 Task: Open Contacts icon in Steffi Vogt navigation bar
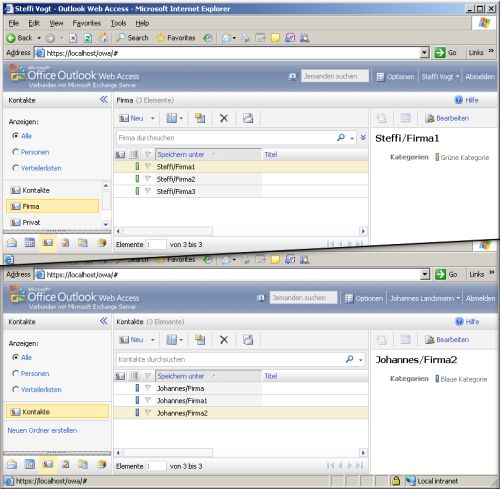click(48, 243)
